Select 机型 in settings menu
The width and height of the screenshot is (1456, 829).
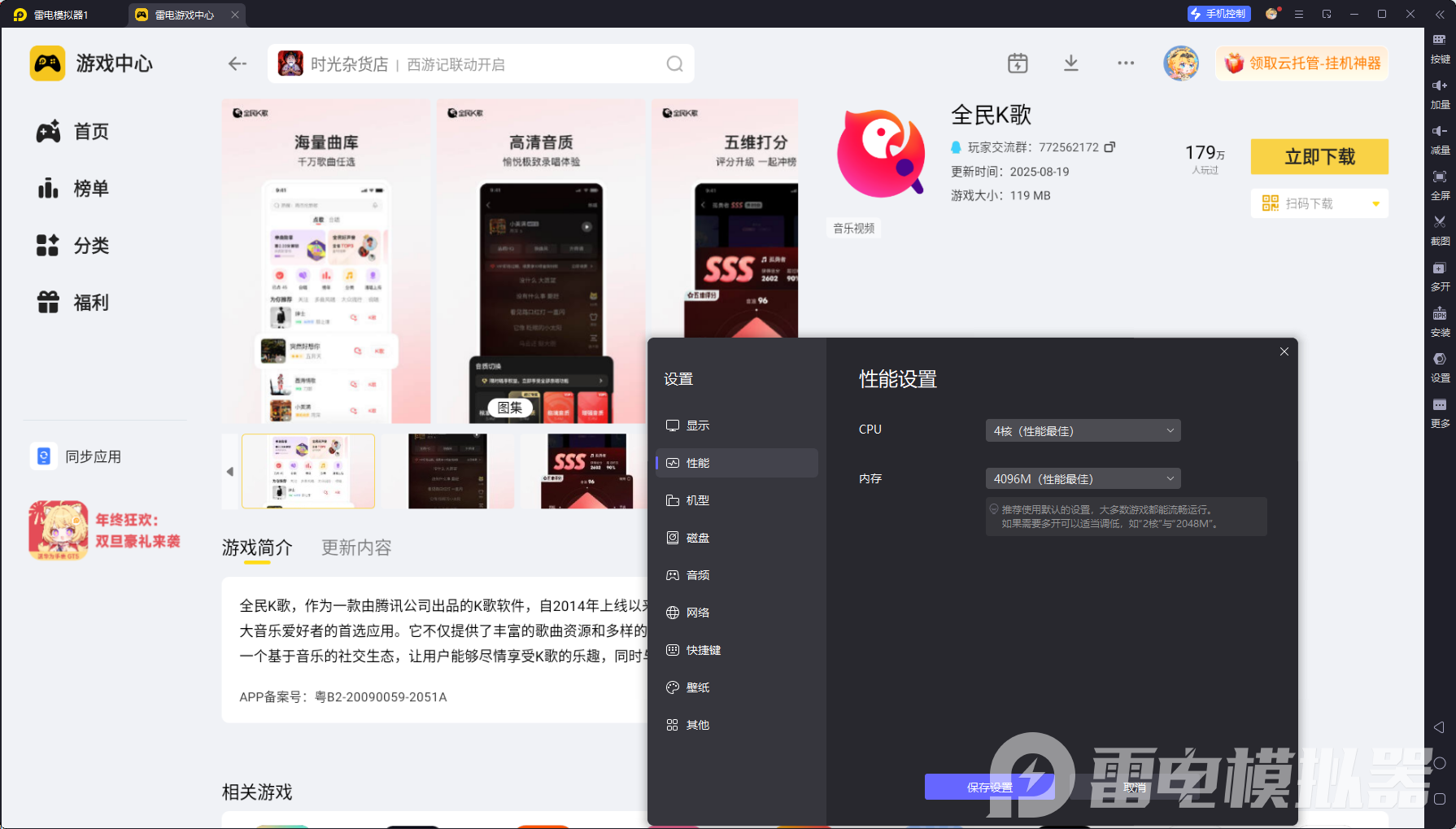[x=736, y=500]
